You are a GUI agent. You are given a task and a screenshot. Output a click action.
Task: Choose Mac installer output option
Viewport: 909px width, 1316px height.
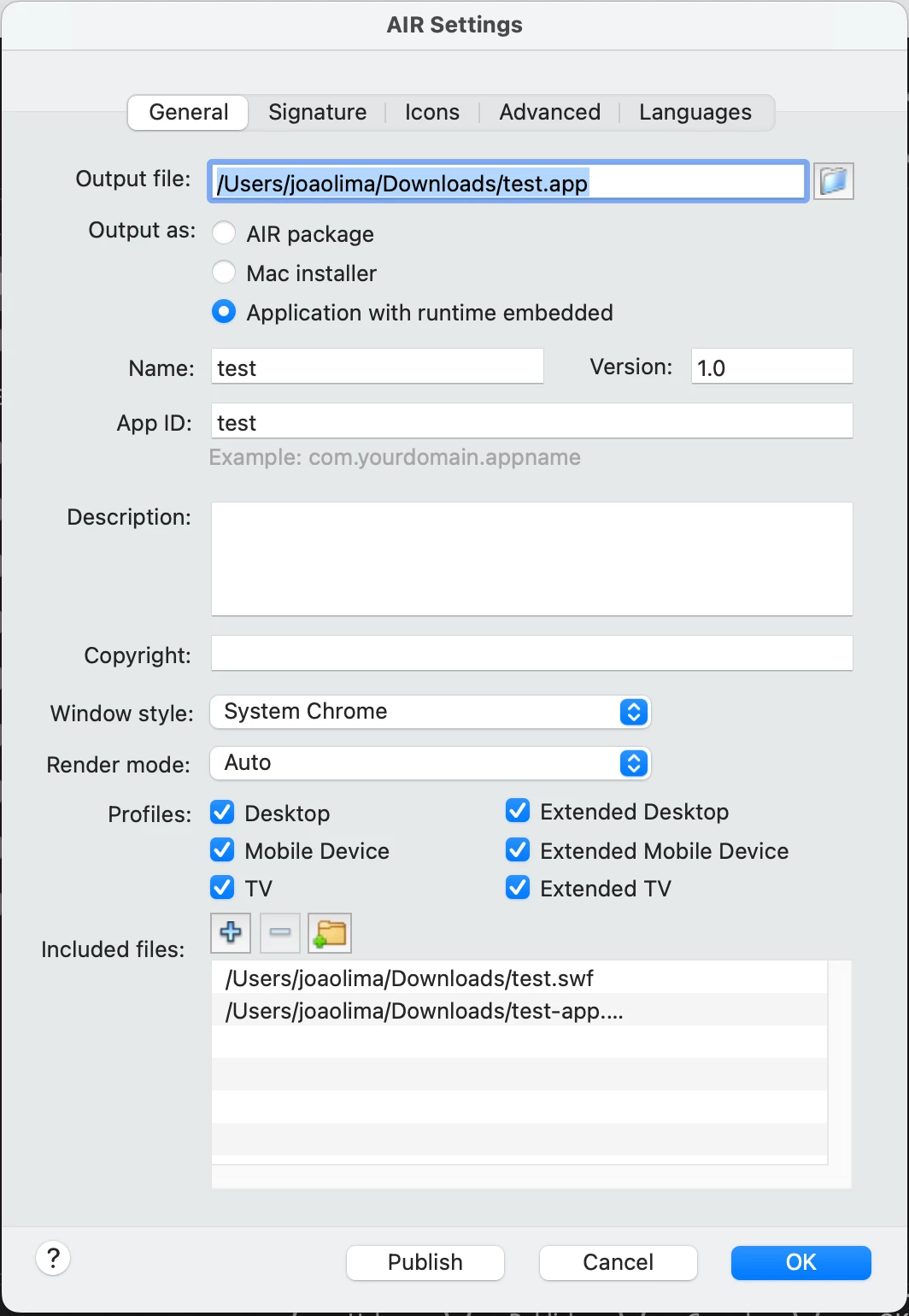point(224,273)
